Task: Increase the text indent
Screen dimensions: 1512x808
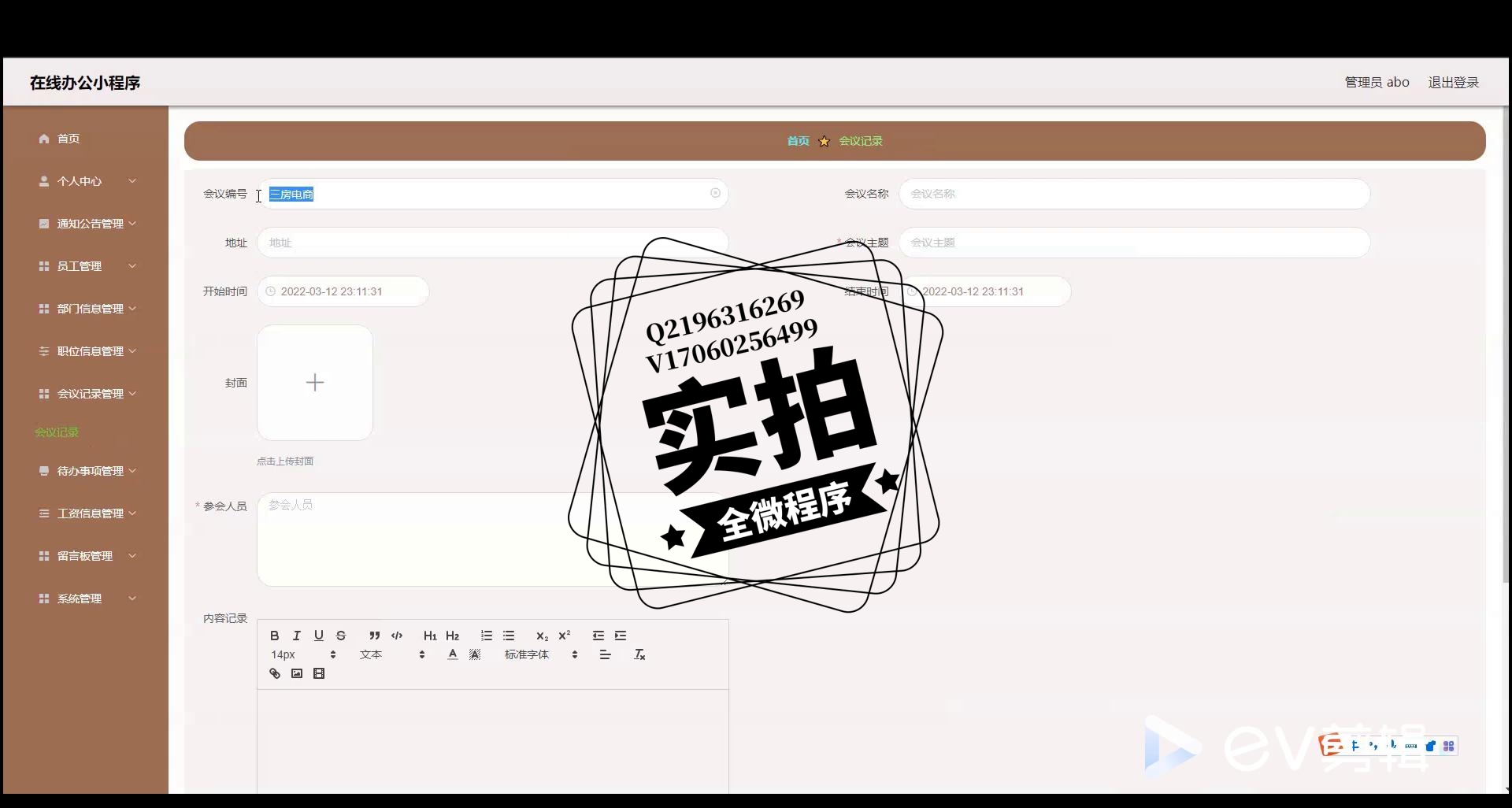Action: point(621,636)
